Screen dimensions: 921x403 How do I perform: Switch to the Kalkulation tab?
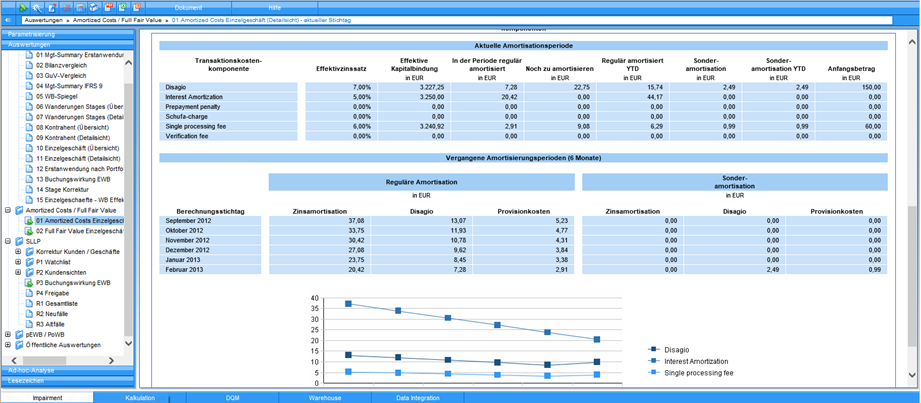click(140, 397)
